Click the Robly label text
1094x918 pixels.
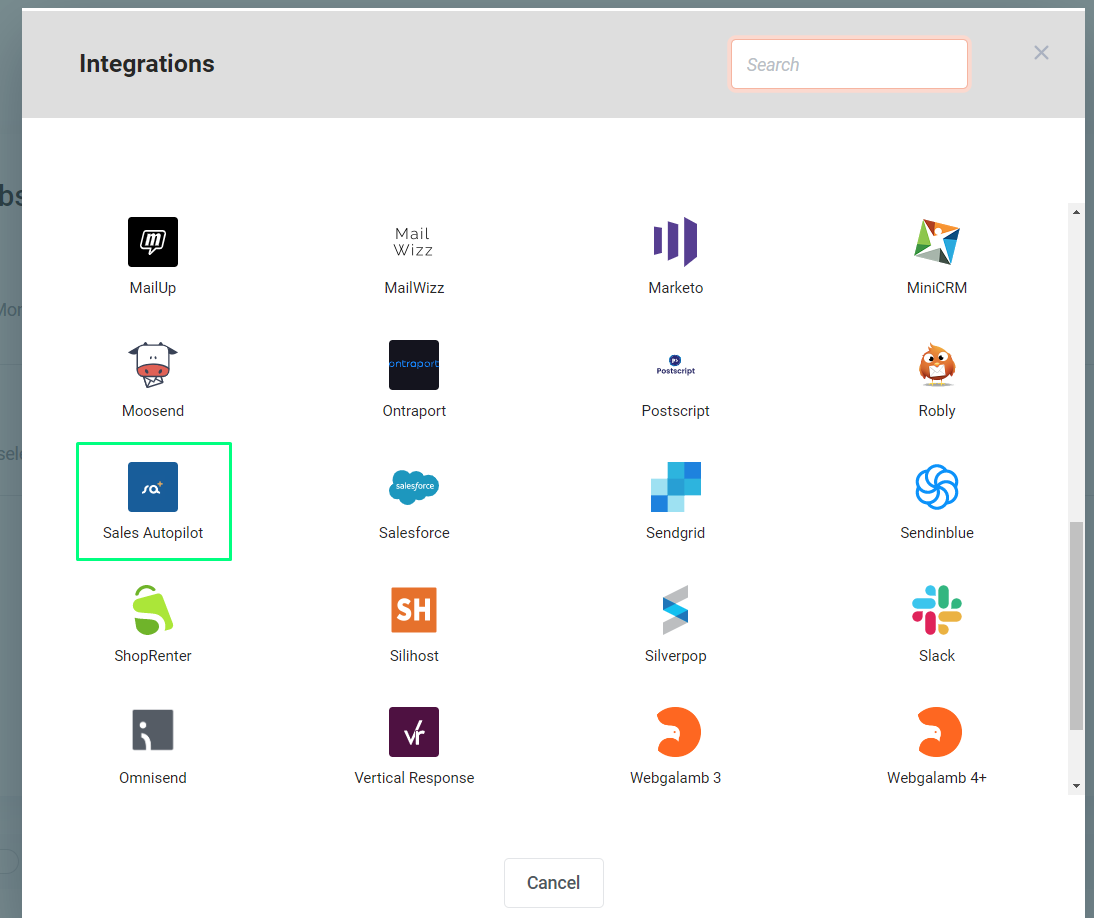pyautogui.click(x=936, y=411)
